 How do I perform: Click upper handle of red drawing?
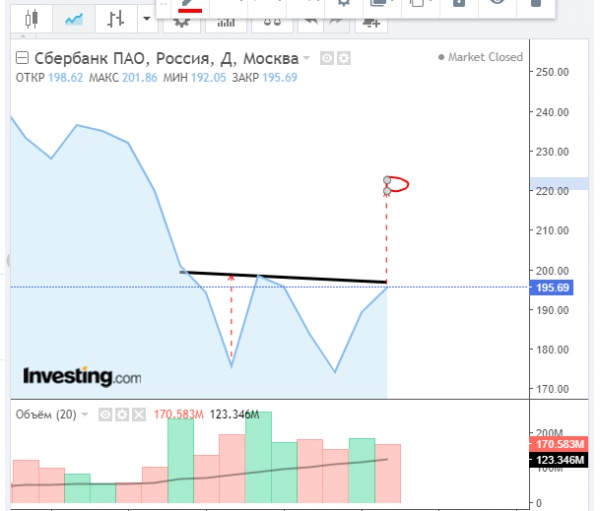(387, 180)
